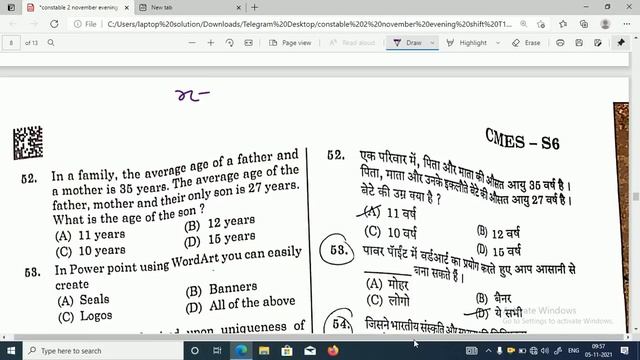
Task: Open a new browser tab with plus button
Action: tap(255, 7)
